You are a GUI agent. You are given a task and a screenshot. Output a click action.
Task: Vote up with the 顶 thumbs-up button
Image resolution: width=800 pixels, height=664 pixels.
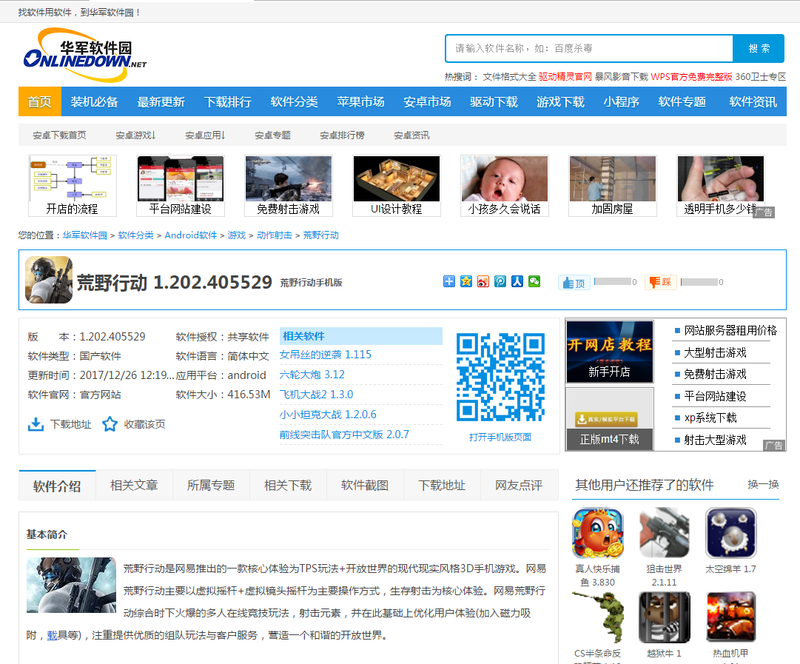point(574,282)
